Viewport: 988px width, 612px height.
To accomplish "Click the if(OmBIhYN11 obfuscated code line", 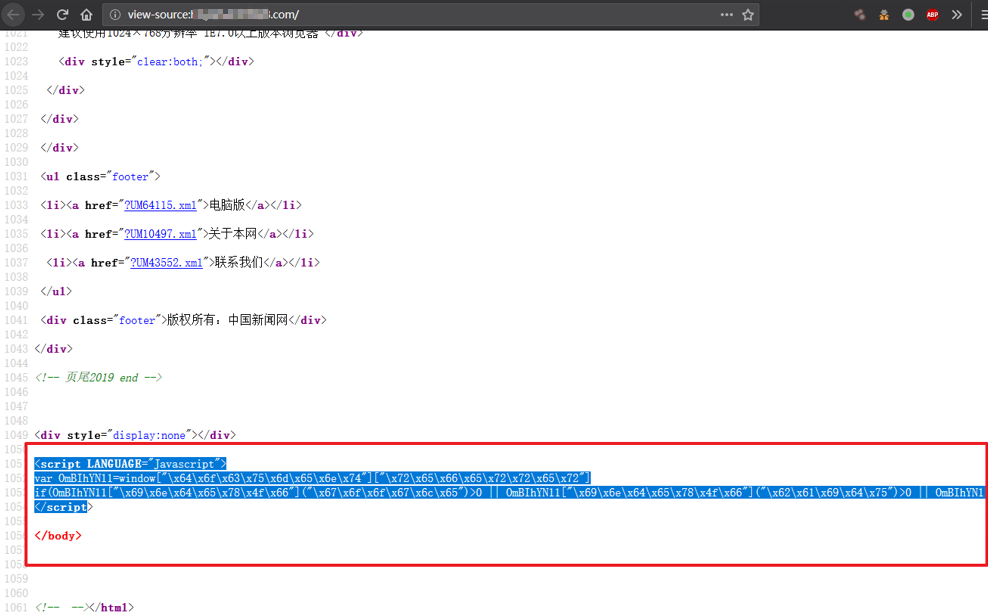I will tap(509, 493).
